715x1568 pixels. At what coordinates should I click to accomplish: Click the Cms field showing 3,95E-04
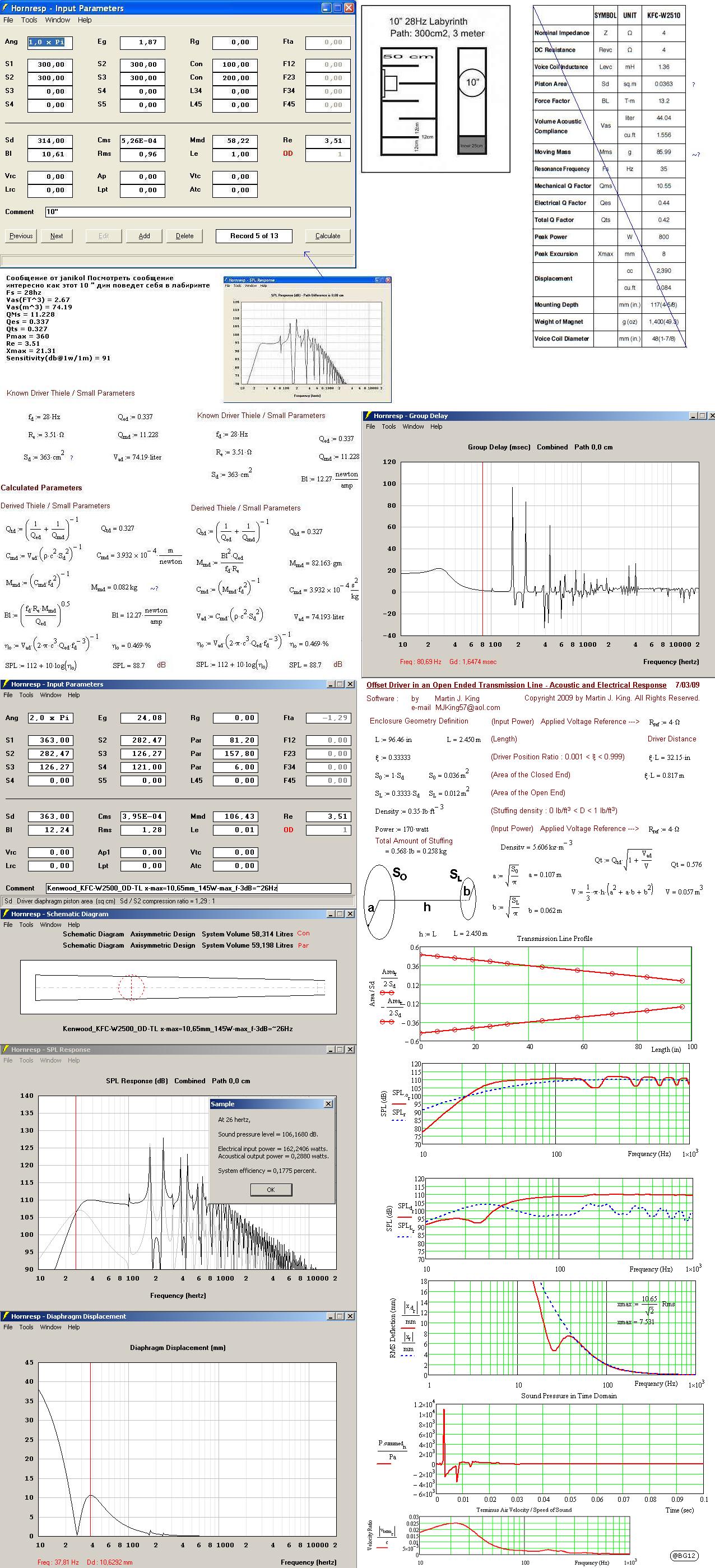pyautogui.click(x=143, y=817)
